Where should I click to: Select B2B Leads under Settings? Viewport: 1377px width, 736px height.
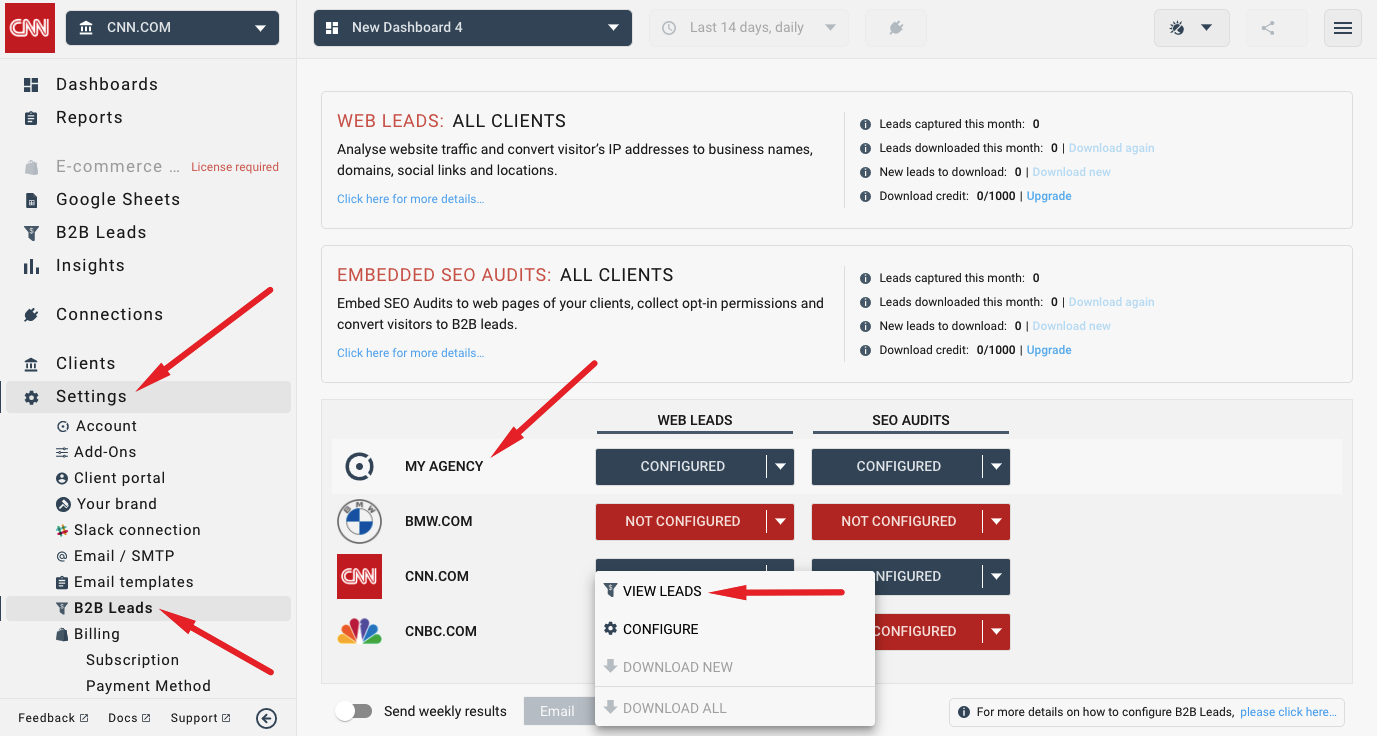click(x=148, y=608)
